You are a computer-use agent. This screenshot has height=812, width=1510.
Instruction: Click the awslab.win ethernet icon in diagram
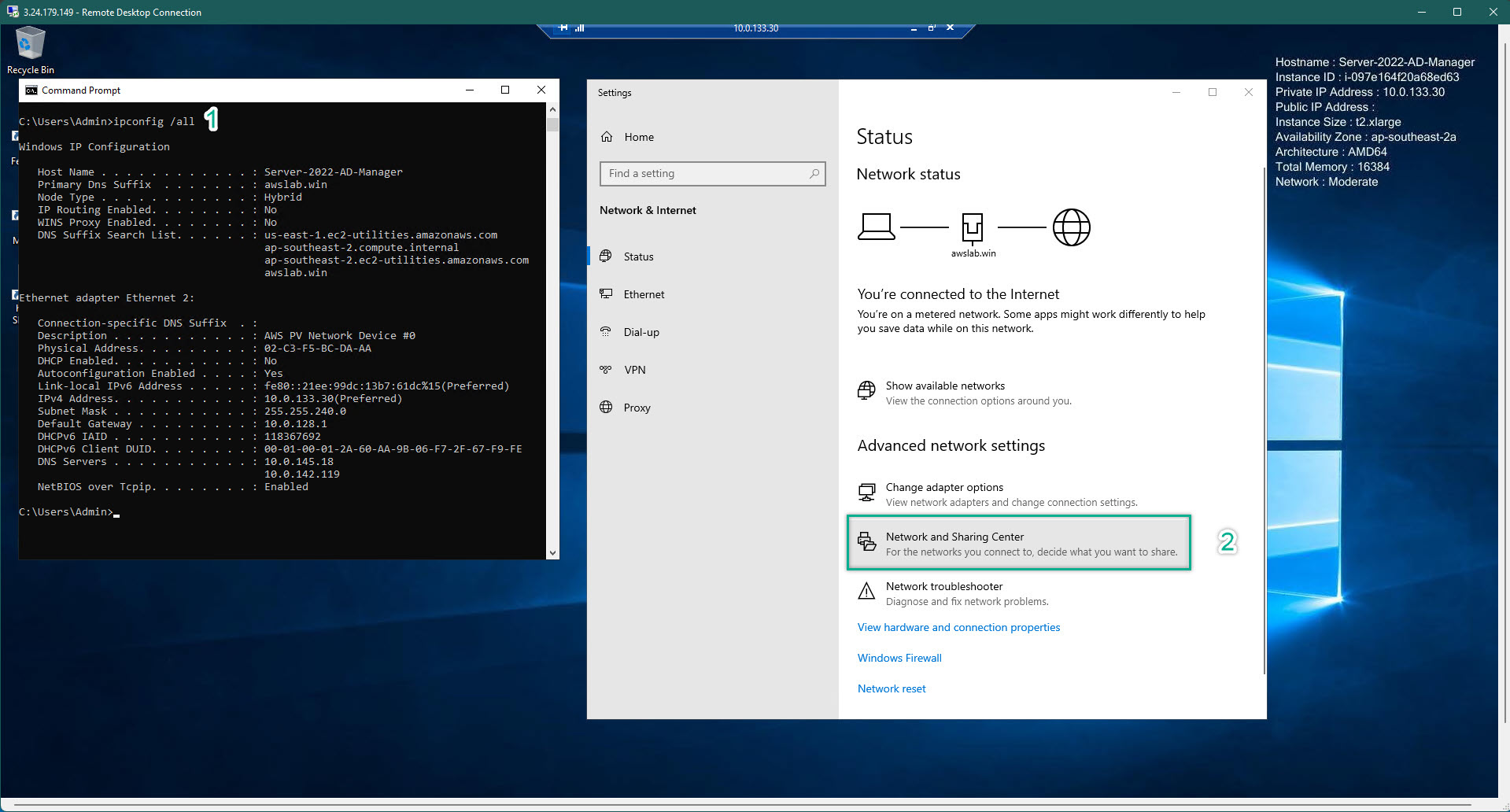tap(973, 228)
